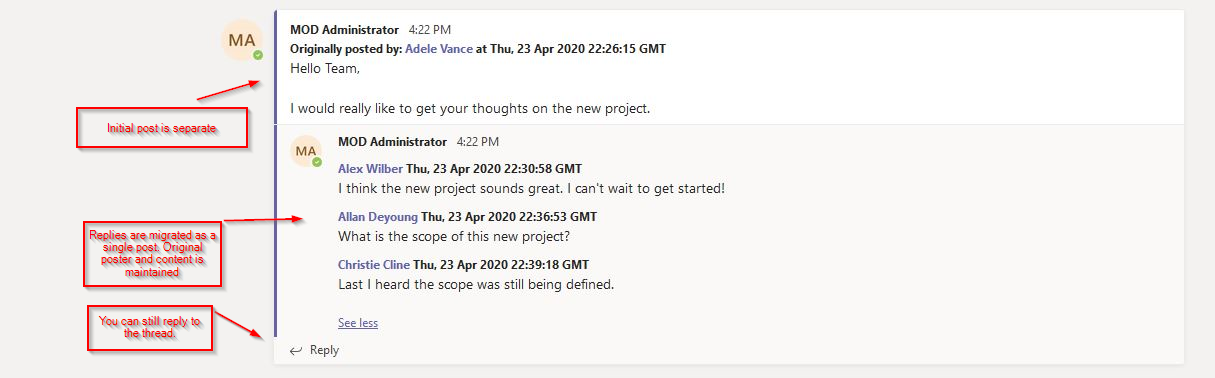
Task: Select the 'Initial post is separate' annotation box
Action: tap(162, 128)
